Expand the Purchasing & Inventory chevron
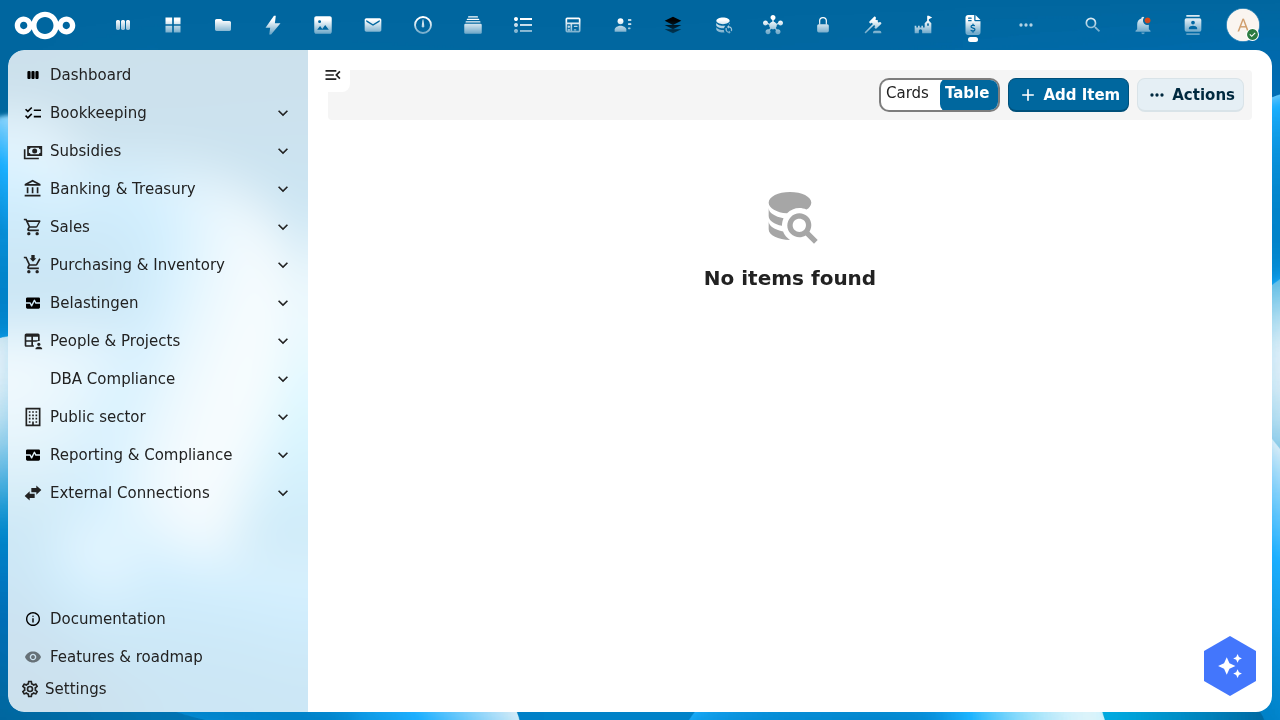Screen dimensions: 1280x720 (283, 265)
